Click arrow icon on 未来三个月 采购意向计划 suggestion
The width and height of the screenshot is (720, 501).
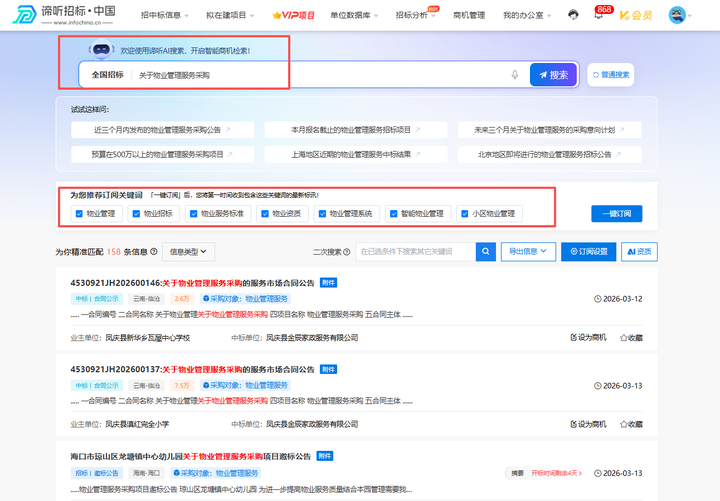click(x=622, y=130)
